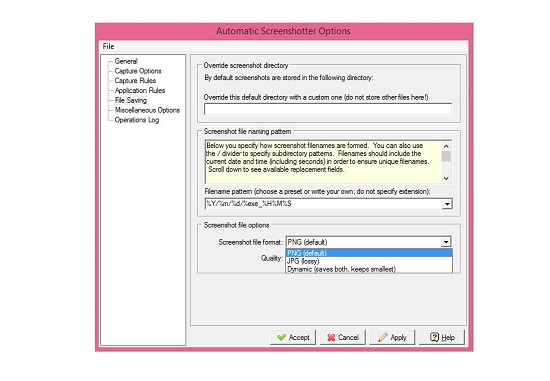Image resolution: width=550 pixels, height=381 pixels.
Task: Click 'Screenshot file options' group label
Action: pyautogui.click(x=236, y=225)
